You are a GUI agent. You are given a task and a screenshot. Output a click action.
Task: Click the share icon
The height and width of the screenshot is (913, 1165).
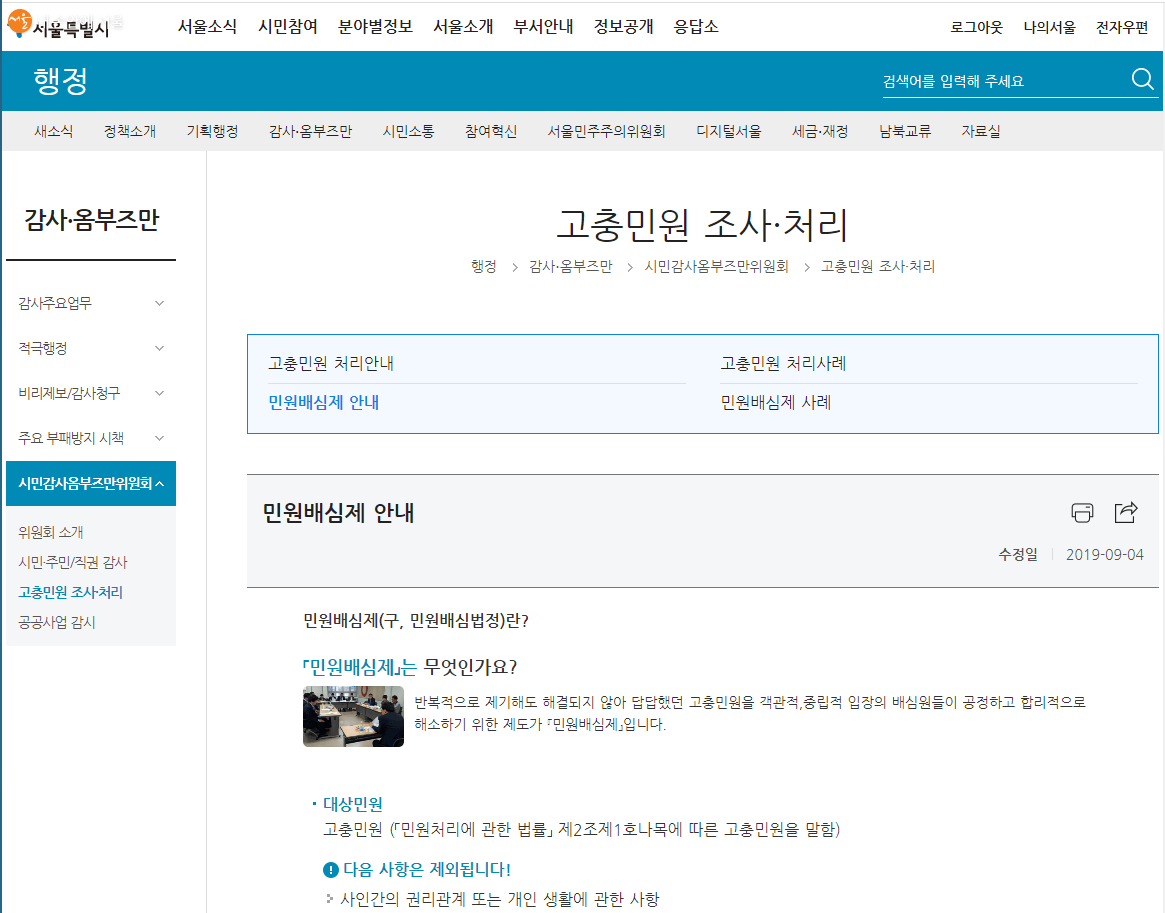pyautogui.click(x=1126, y=513)
